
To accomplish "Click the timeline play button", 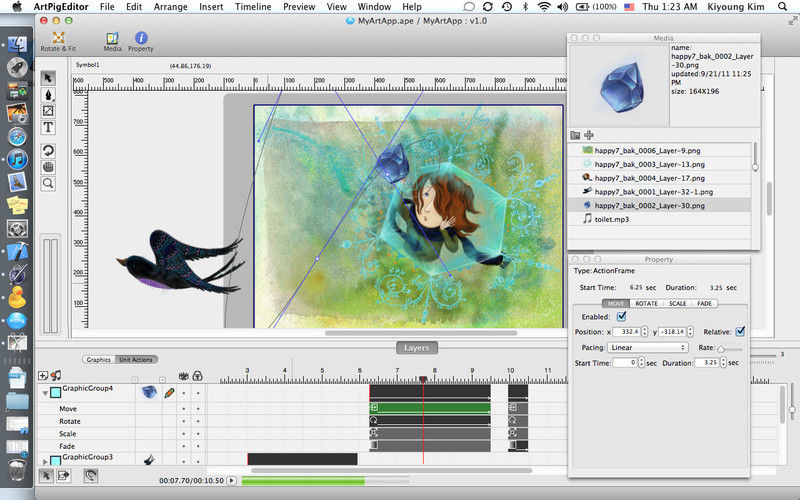I will pos(231,480).
